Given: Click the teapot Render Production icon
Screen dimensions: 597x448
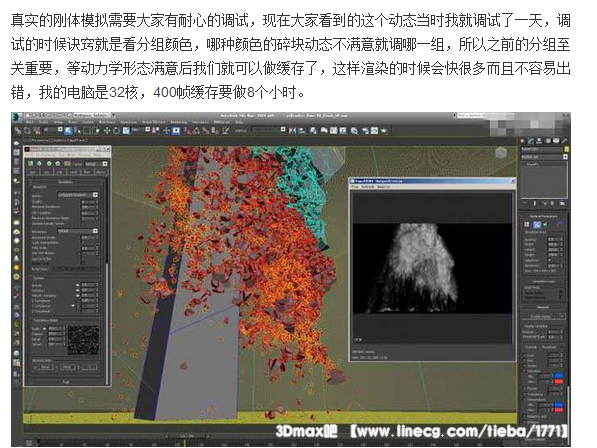Looking at the screenshot, I should (x=384, y=131).
